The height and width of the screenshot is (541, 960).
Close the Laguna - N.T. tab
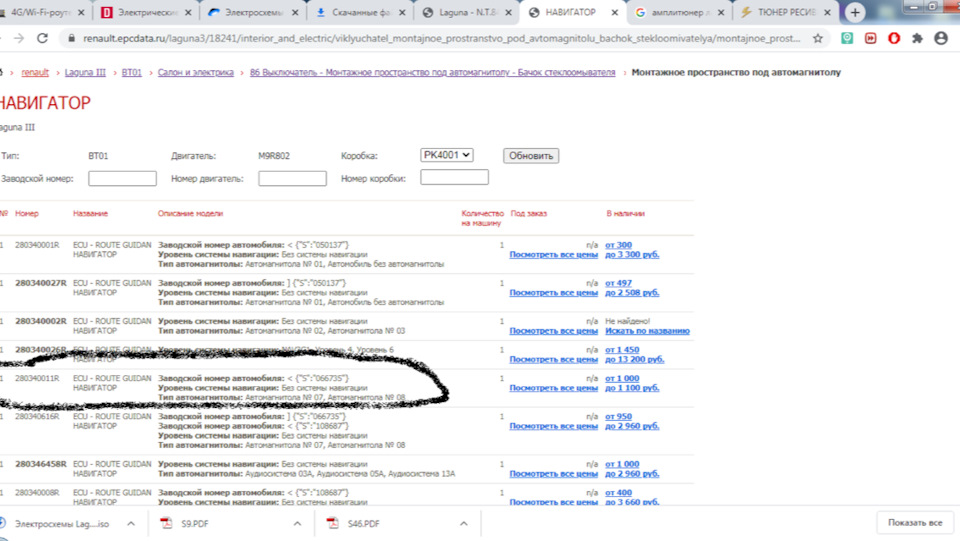tap(508, 12)
